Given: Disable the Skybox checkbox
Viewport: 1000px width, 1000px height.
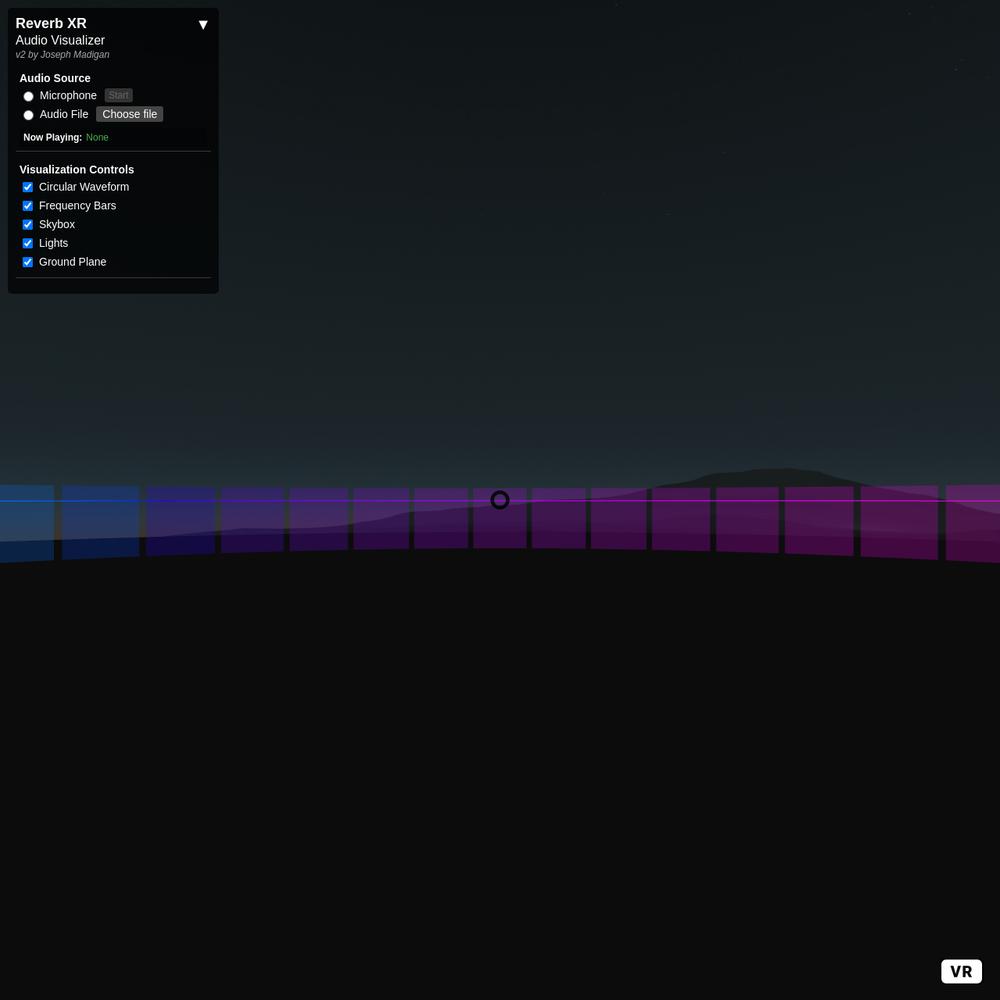Looking at the screenshot, I should 27,224.
